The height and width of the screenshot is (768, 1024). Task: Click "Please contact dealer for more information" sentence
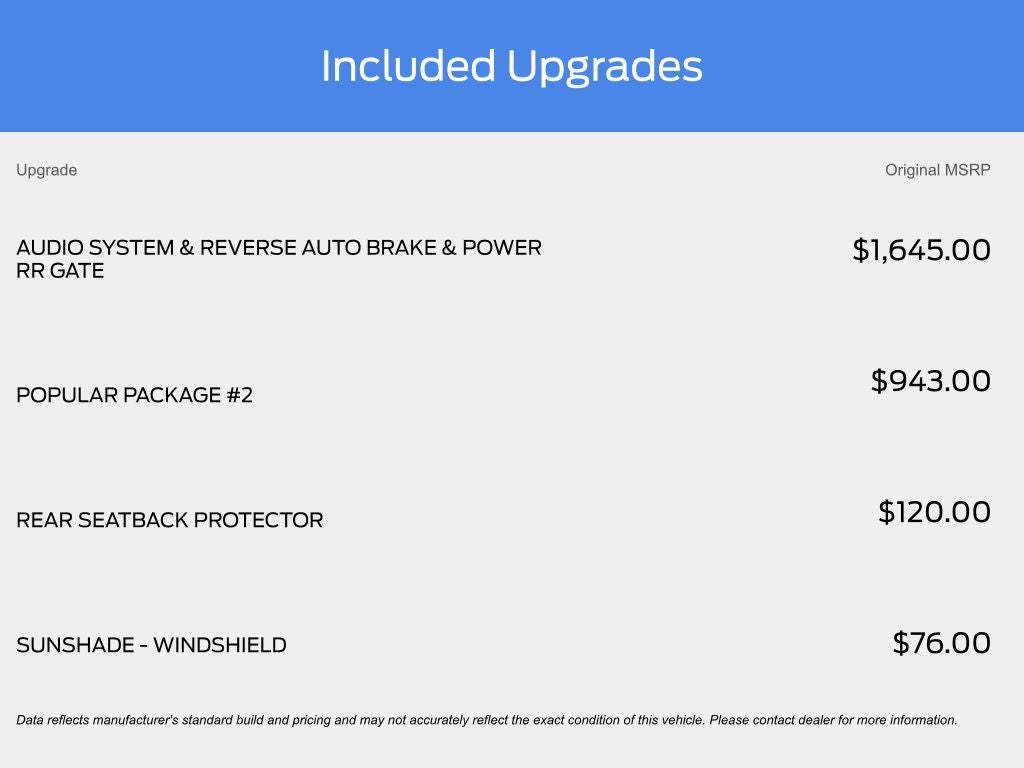[x=833, y=720]
